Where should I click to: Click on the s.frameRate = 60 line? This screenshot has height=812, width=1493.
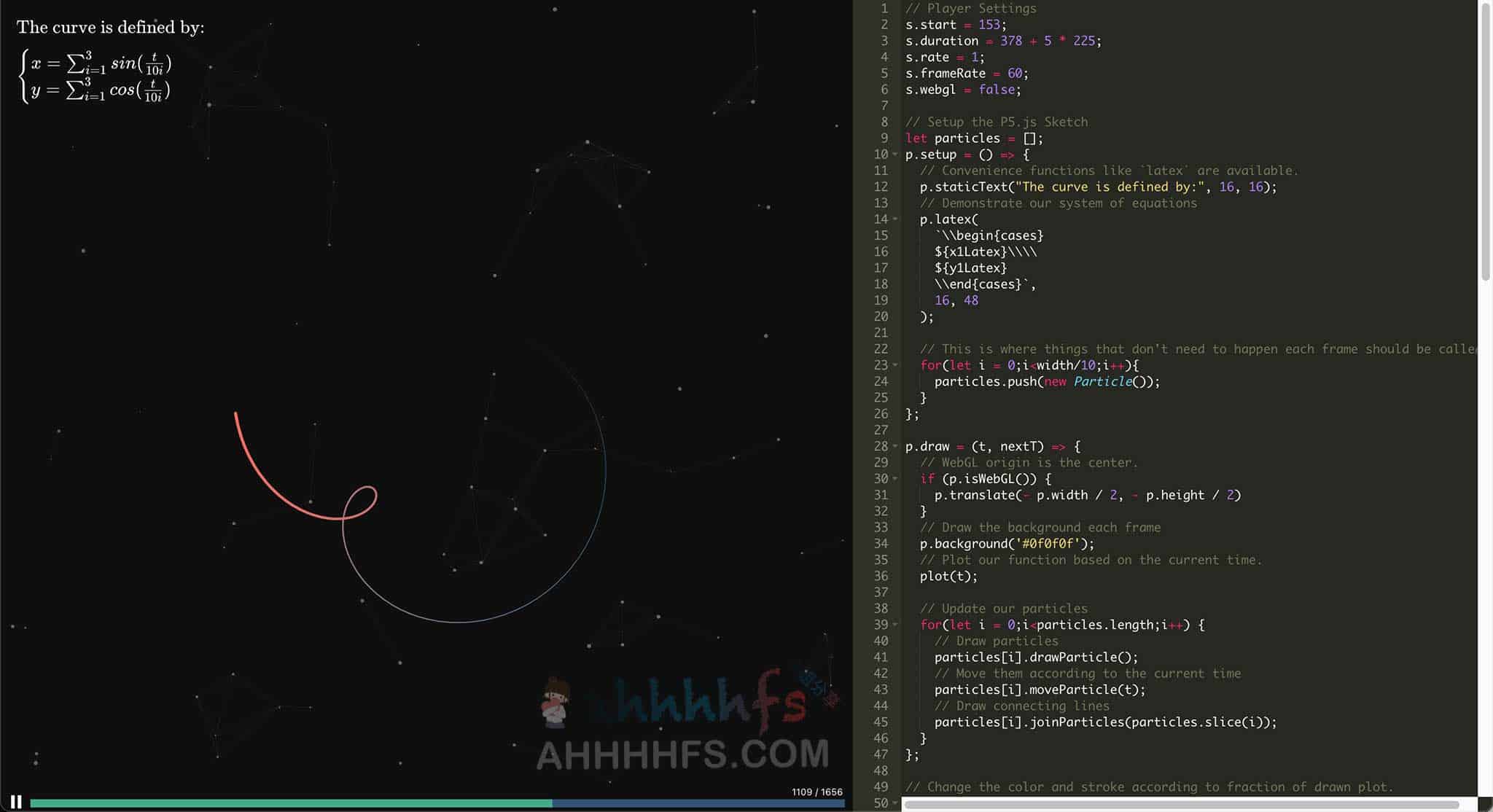pyautogui.click(x=967, y=74)
